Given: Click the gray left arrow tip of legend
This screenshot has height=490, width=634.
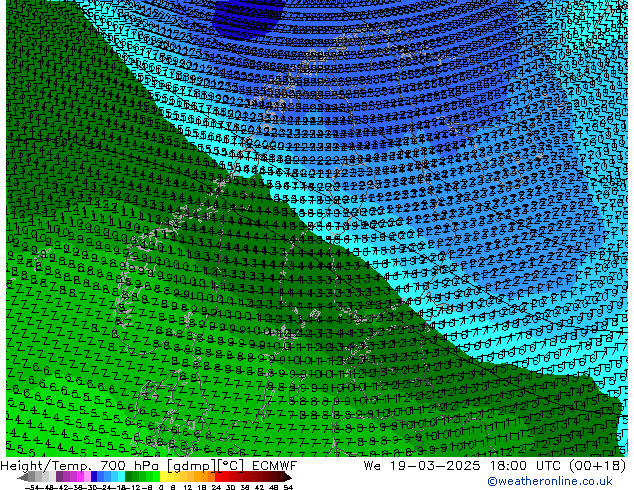Looking at the screenshot, I should click(x=22, y=477).
